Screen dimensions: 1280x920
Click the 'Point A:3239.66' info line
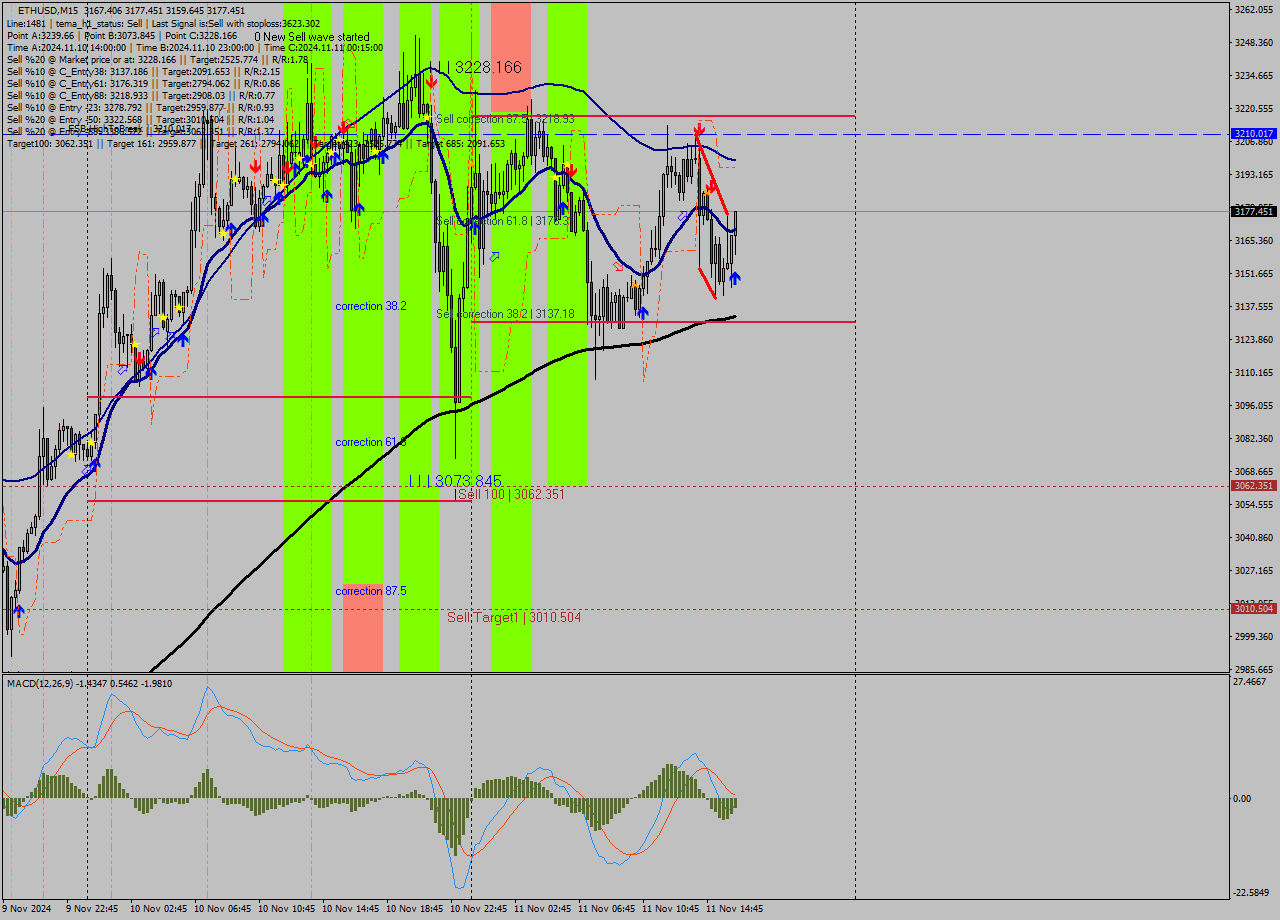[x=122, y=35]
